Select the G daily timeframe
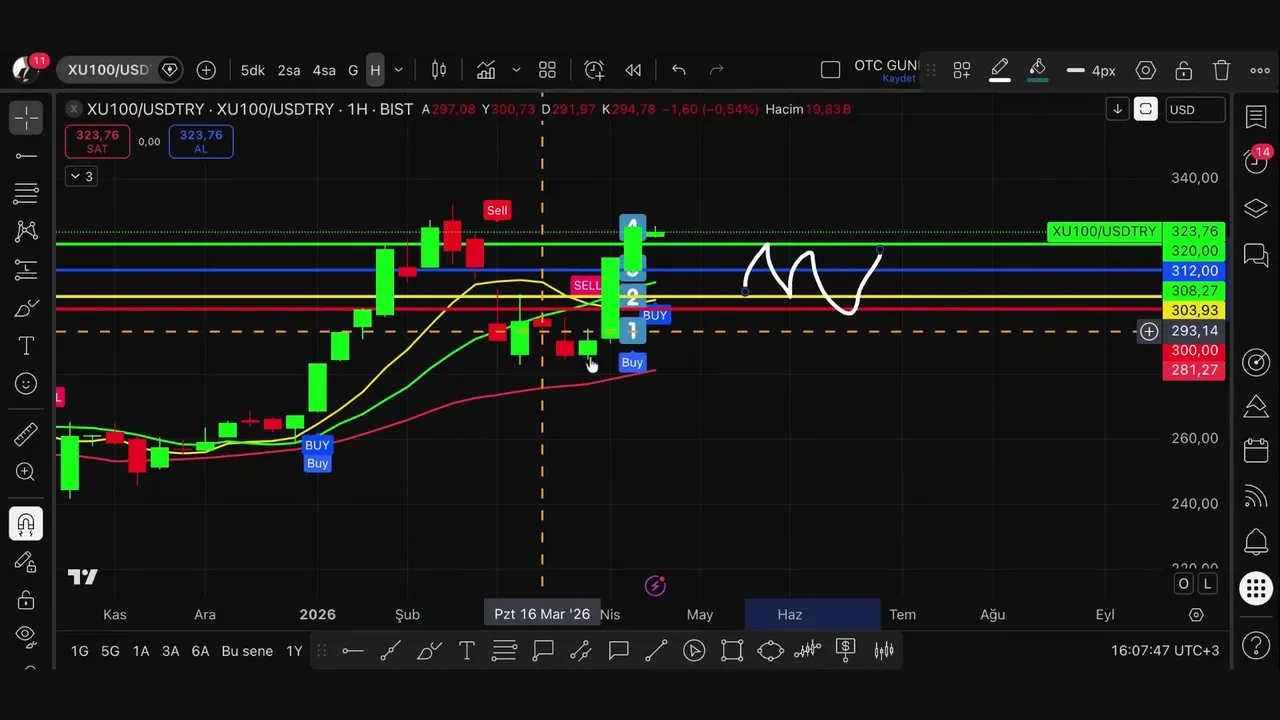 353,70
